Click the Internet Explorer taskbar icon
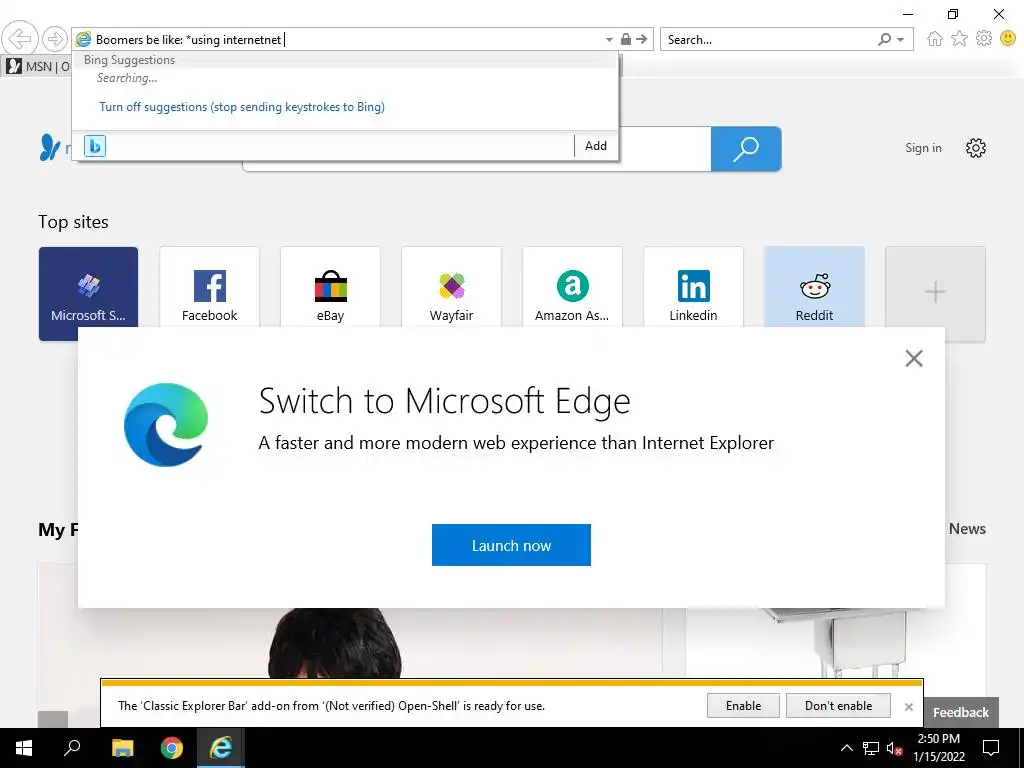The width and height of the screenshot is (1024, 768). [x=221, y=748]
